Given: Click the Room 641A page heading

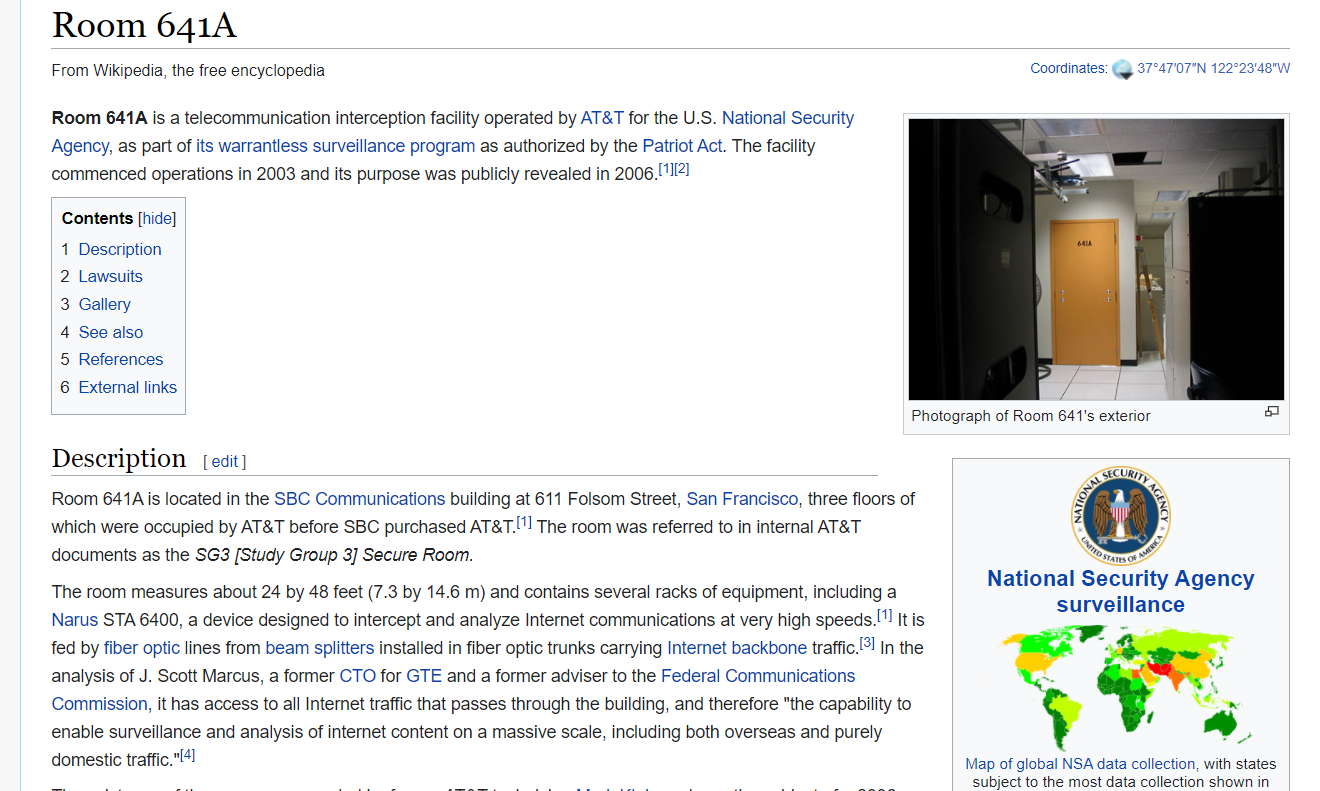Looking at the screenshot, I should coord(144,25).
